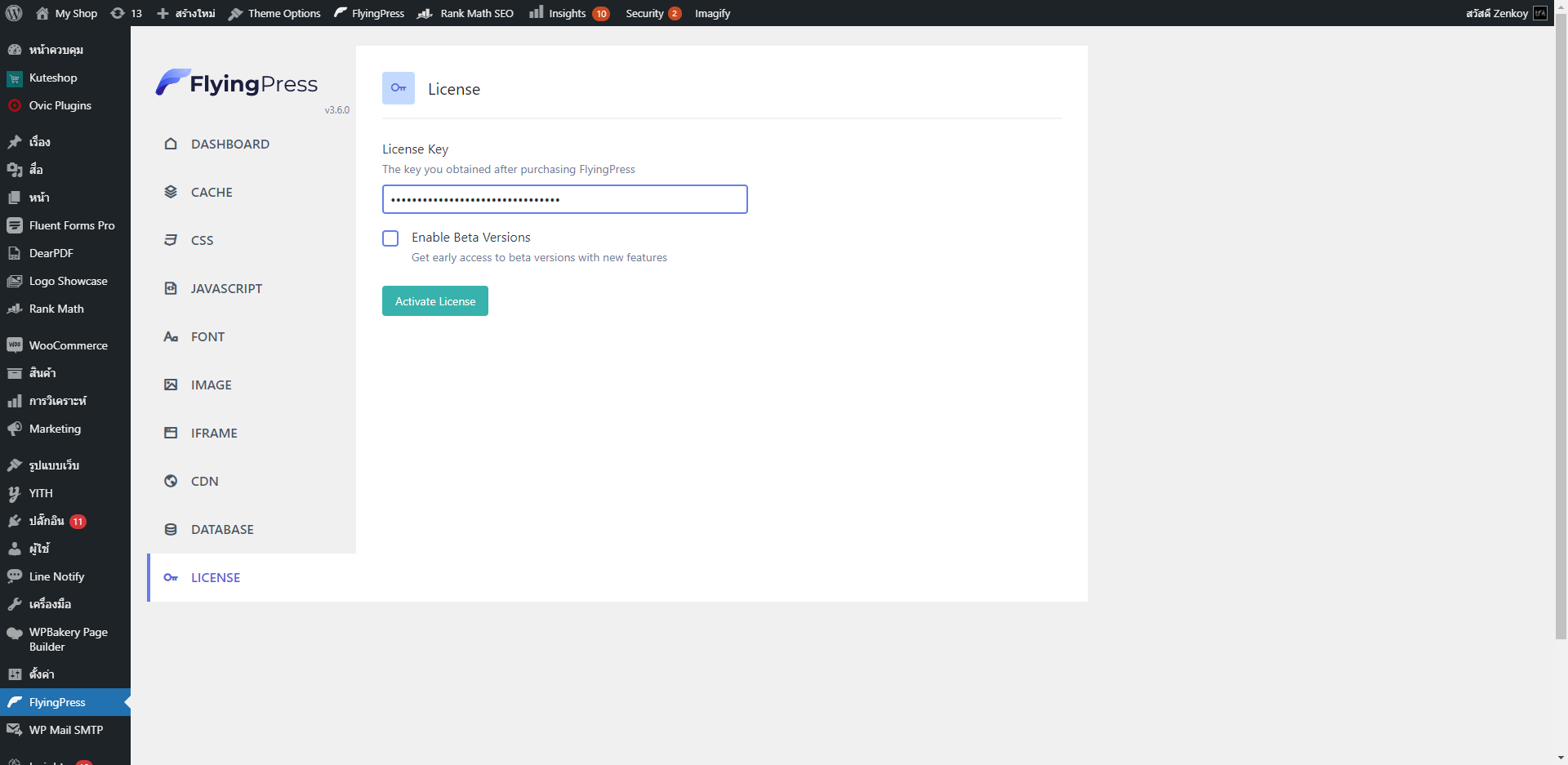1568x765 pixels.
Task: Click the WordPress logo in admin bar
Action: point(14,13)
